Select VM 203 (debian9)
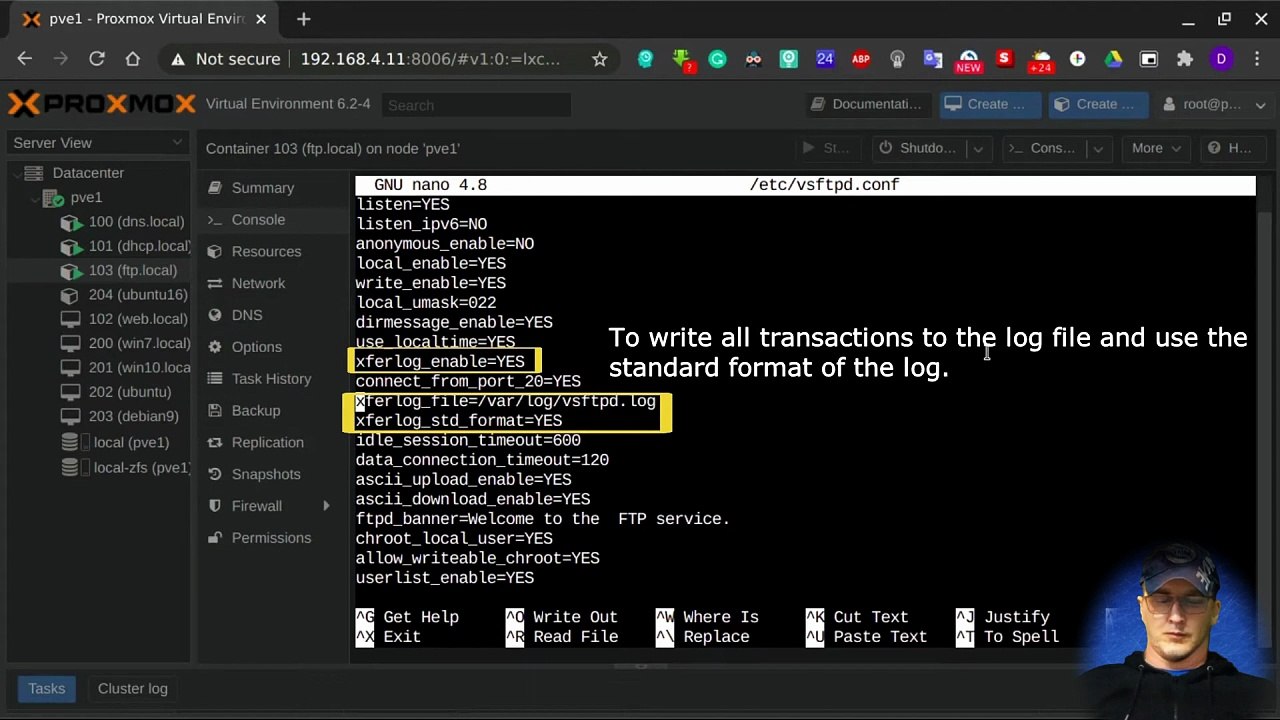 [x=133, y=416]
